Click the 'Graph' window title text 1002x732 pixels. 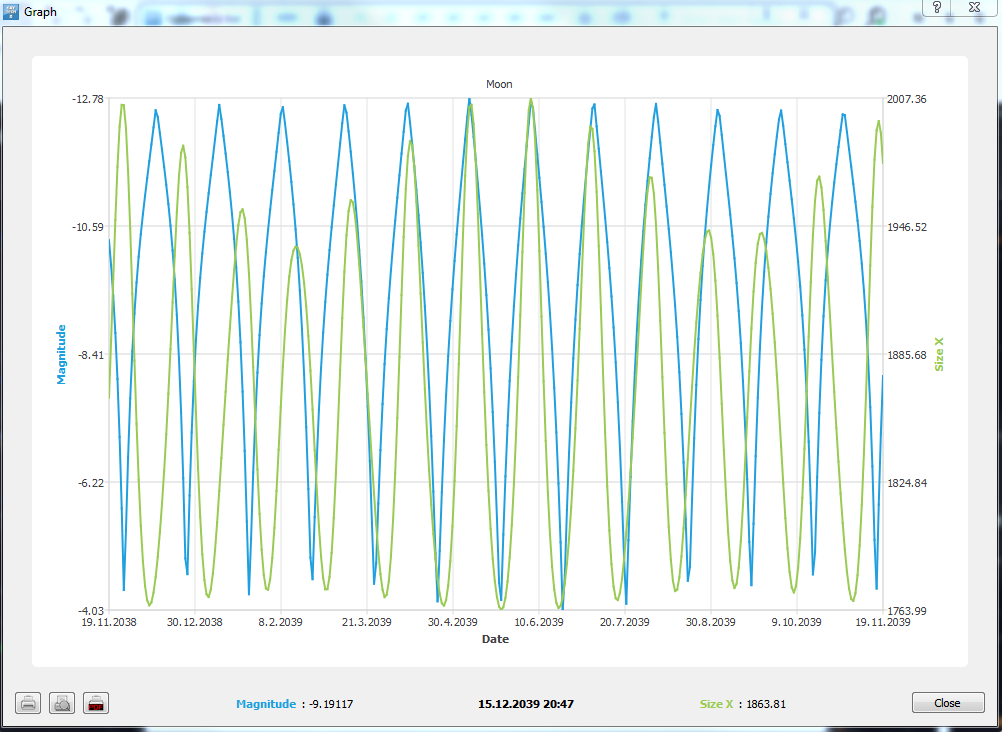coord(40,12)
